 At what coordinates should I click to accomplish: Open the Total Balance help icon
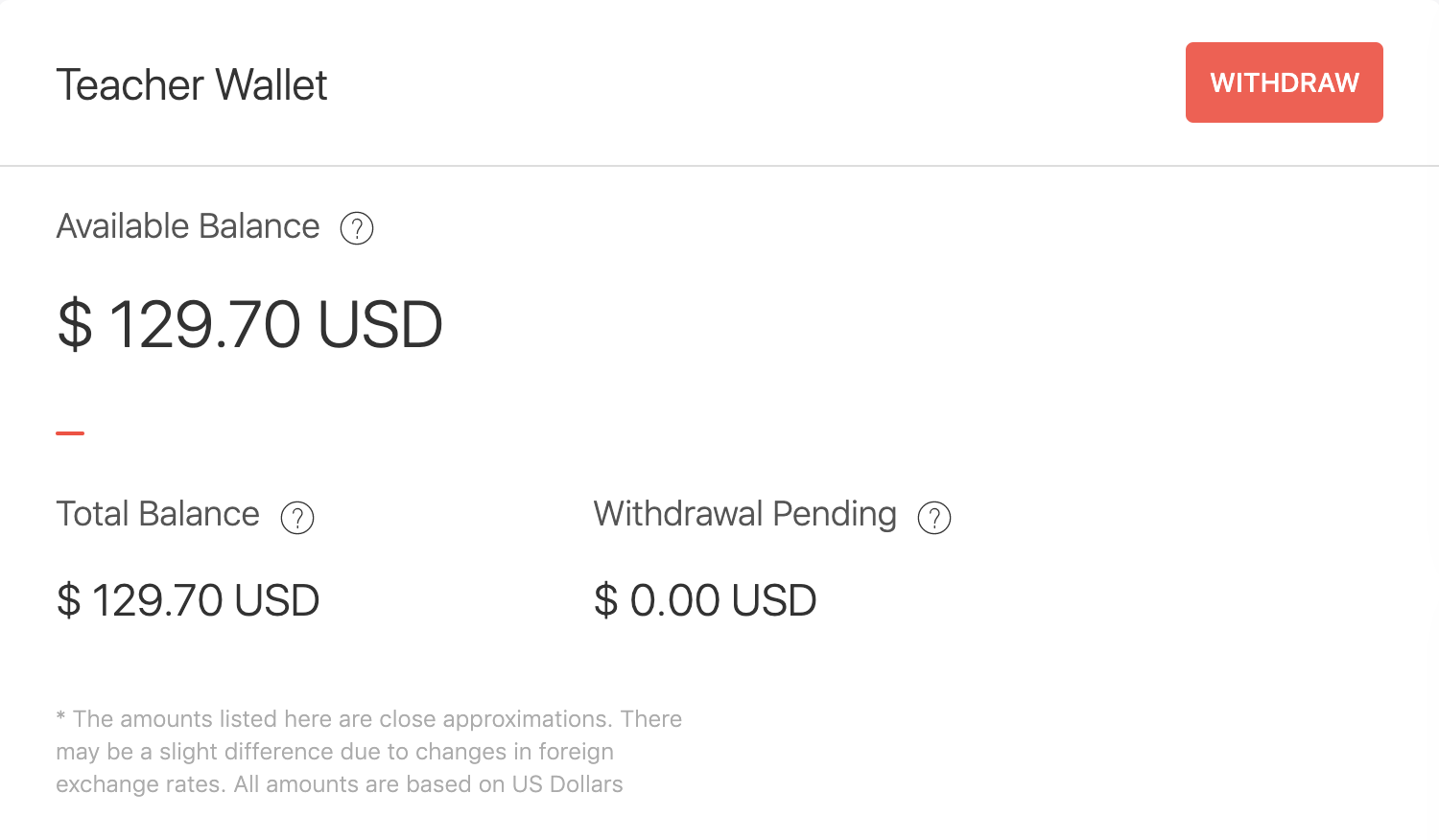click(297, 517)
